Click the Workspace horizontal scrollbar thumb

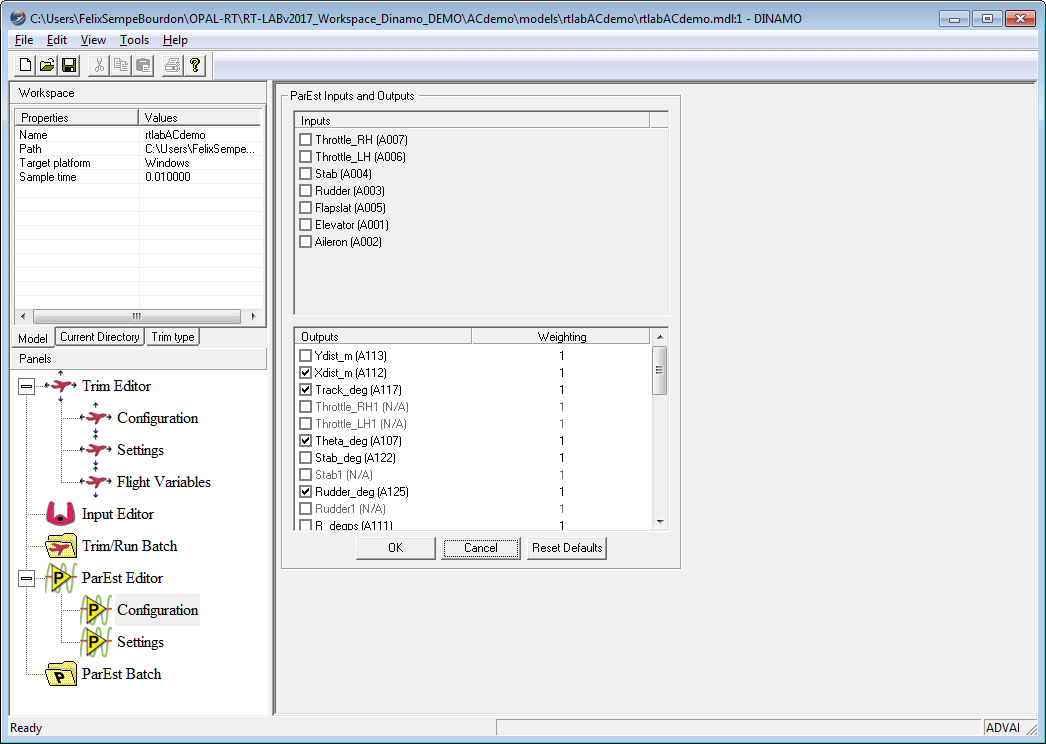[137, 316]
